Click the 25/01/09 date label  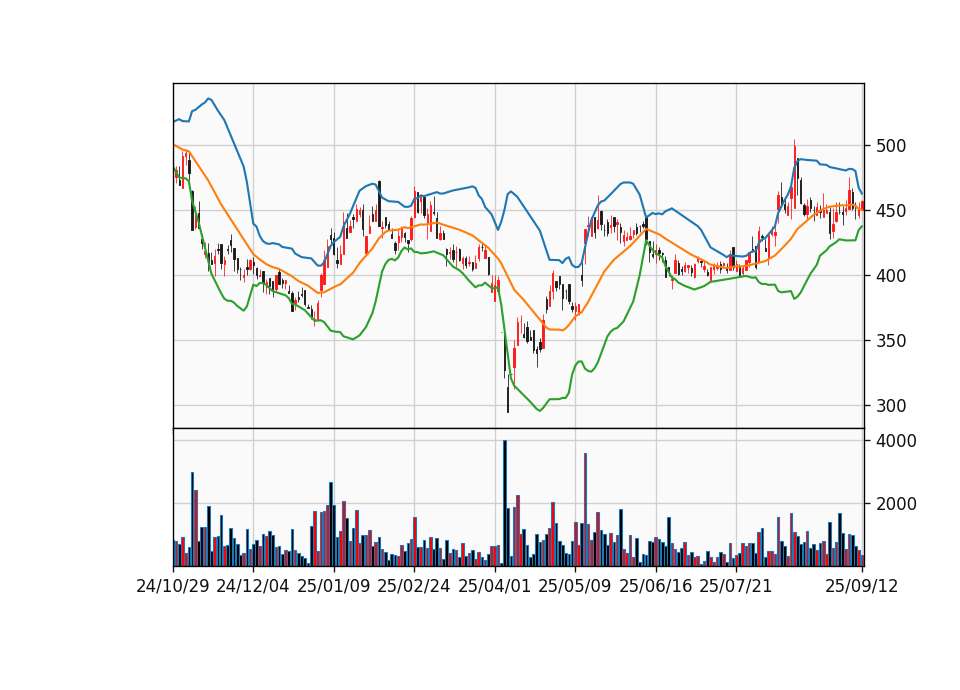click(334, 586)
